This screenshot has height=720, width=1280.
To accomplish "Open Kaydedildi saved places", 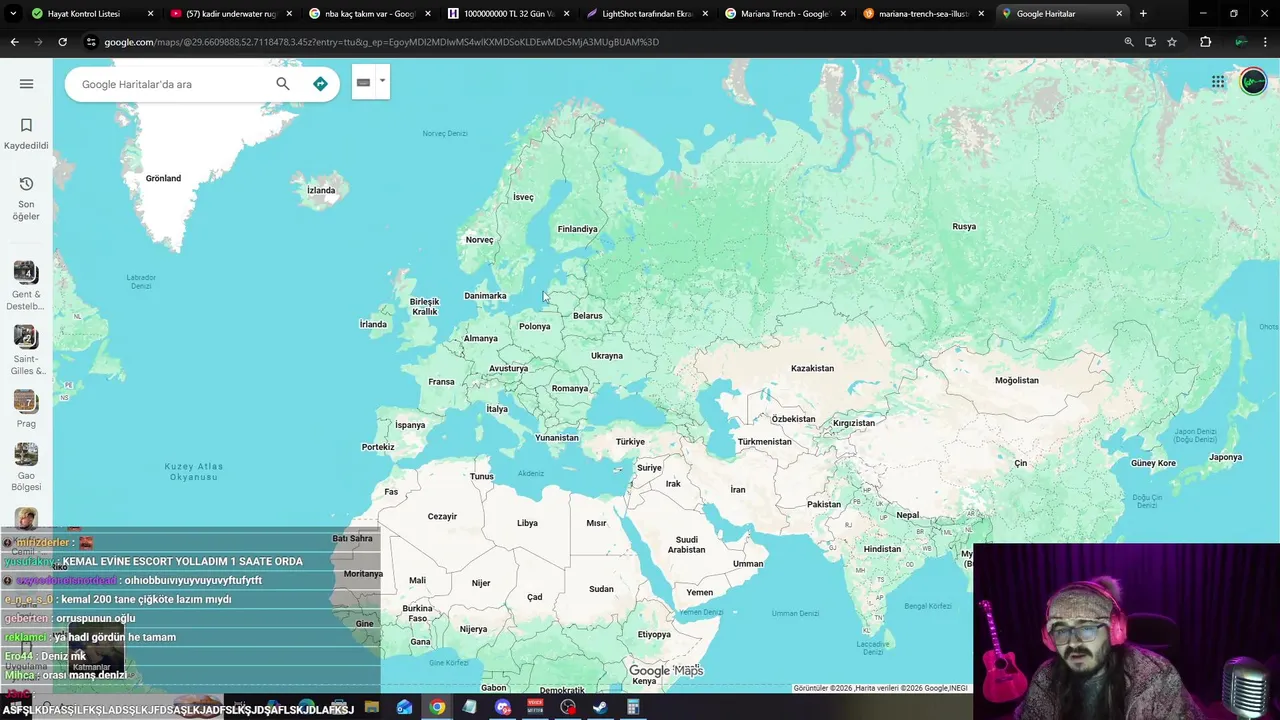I will tap(26, 134).
